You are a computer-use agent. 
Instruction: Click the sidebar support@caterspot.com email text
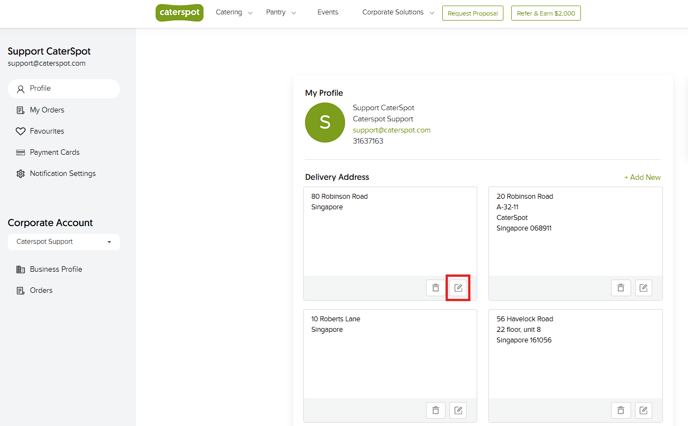(47, 63)
